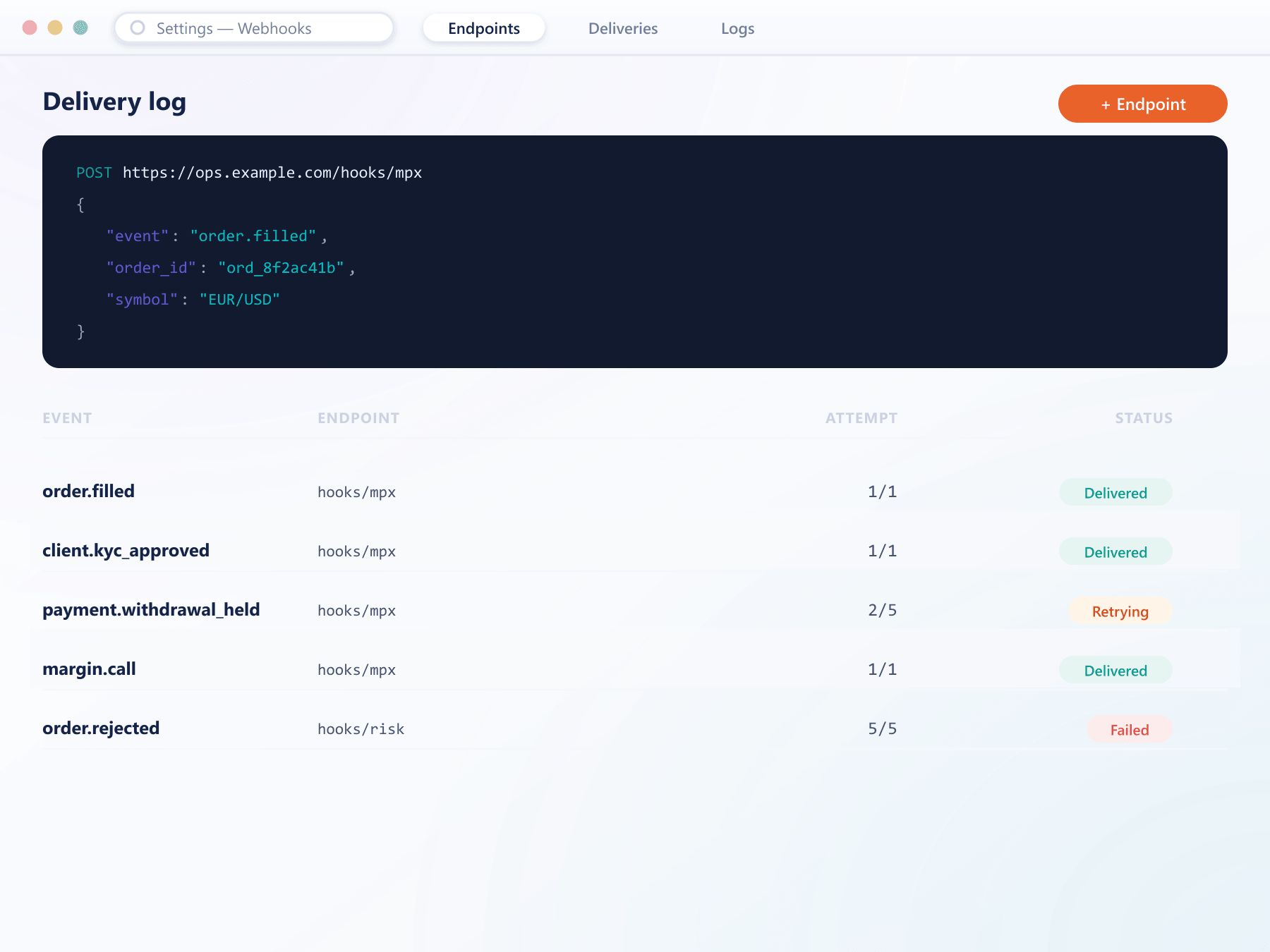Click the Failed status badge
Screen dimensions: 1270x952
[x=1130, y=729]
